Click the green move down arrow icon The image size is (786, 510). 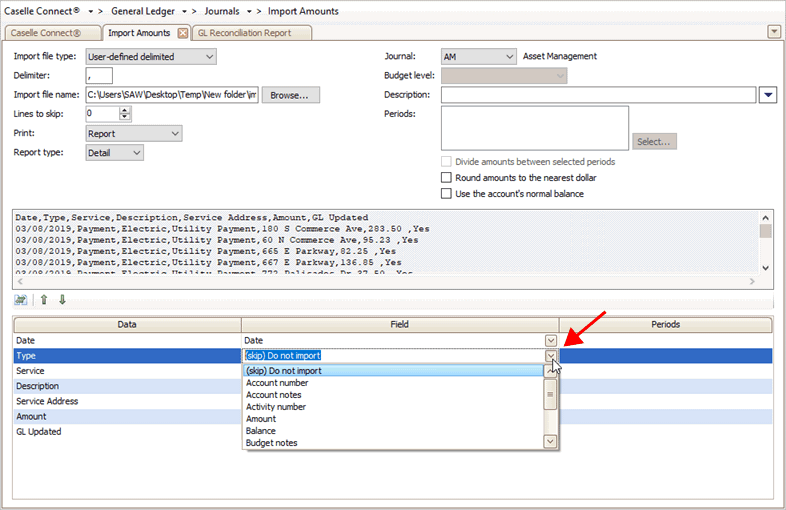[x=62, y=300]
